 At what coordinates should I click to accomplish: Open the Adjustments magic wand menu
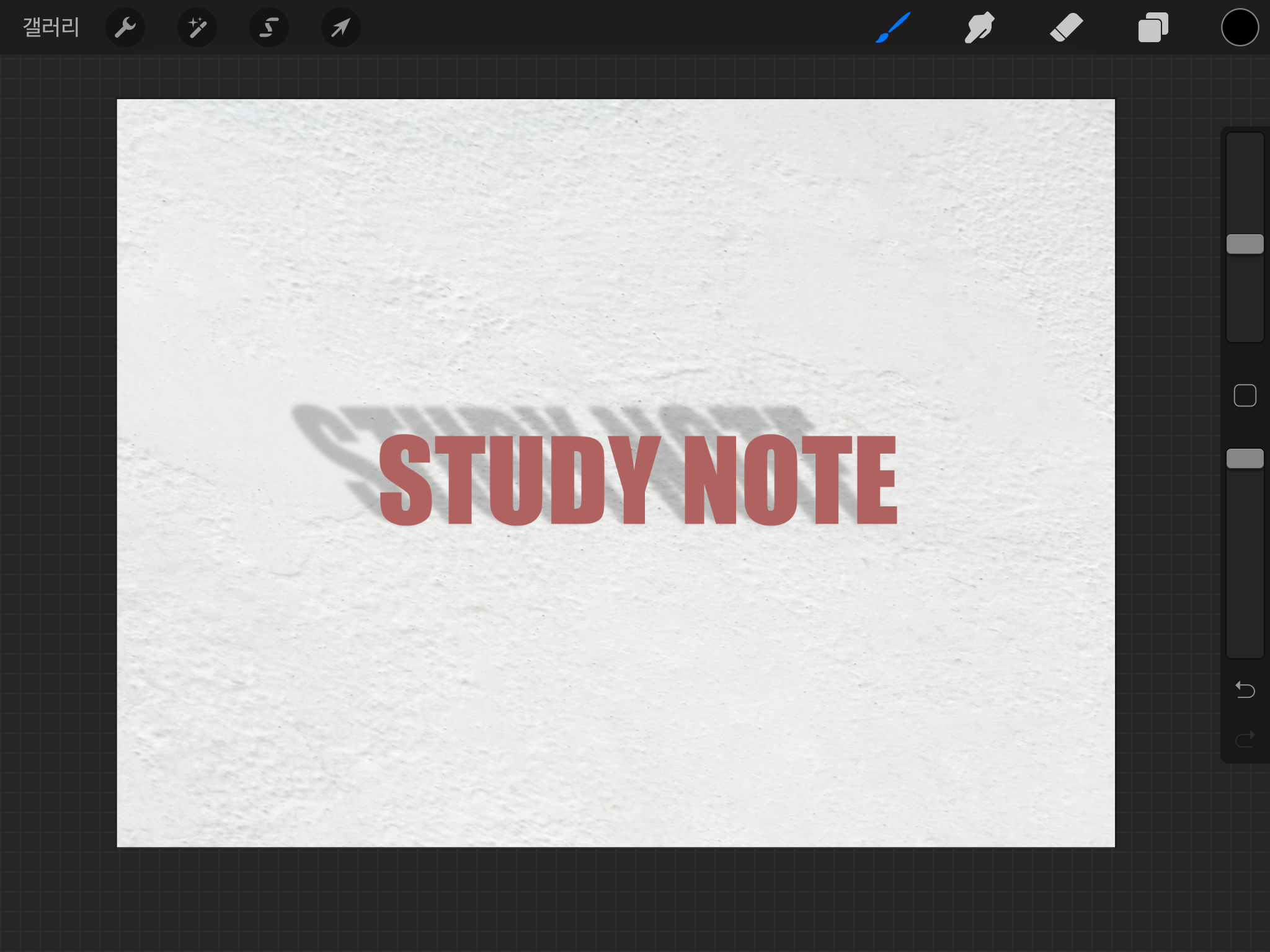[x=197, y=27]
